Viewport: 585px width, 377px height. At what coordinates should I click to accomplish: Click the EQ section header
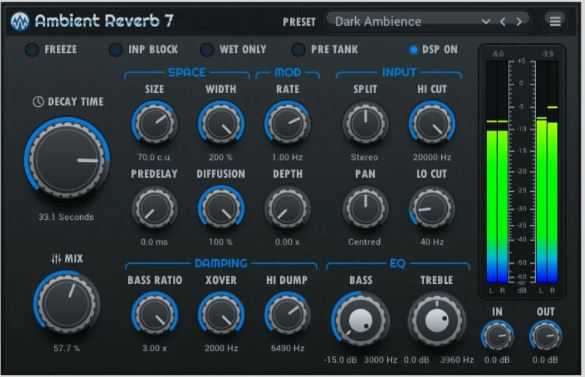click(x=397, y=264)
